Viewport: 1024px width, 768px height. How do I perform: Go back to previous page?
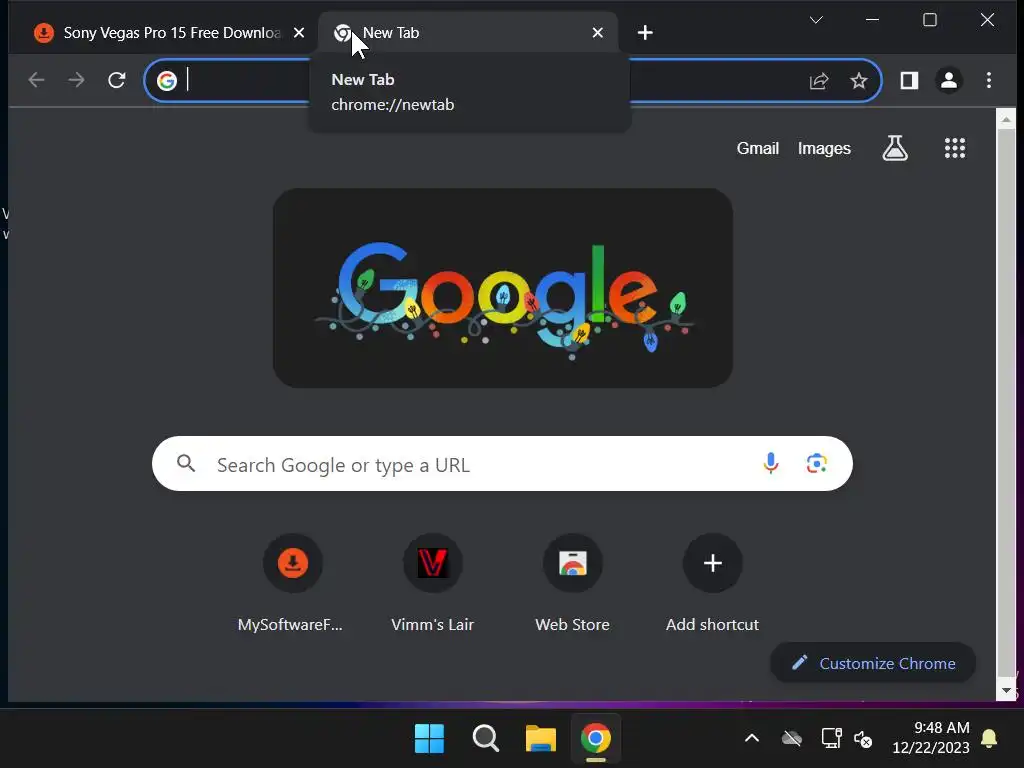pos(37,80)
